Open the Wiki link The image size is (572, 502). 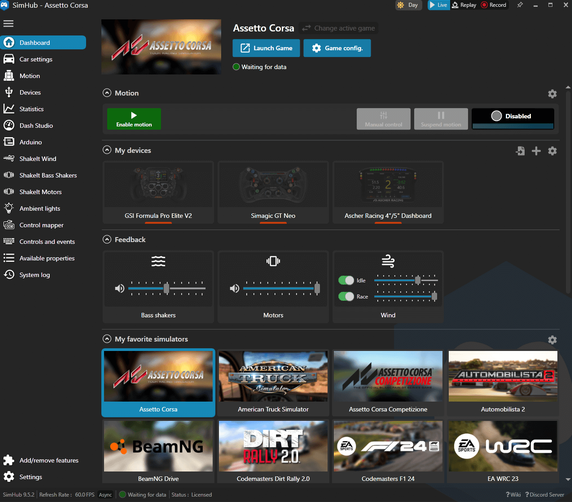pyautogui.click(x=513, y=495)
